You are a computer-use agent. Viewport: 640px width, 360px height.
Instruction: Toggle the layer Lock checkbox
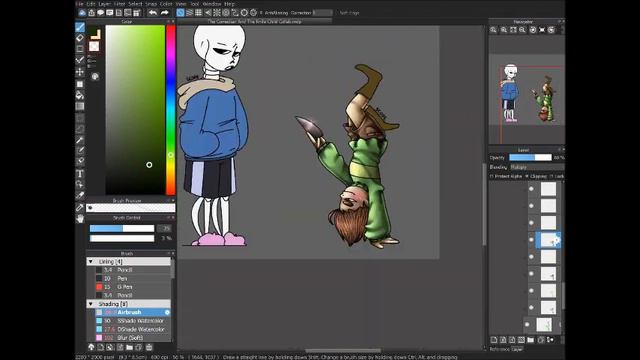[x=552, y=176]
